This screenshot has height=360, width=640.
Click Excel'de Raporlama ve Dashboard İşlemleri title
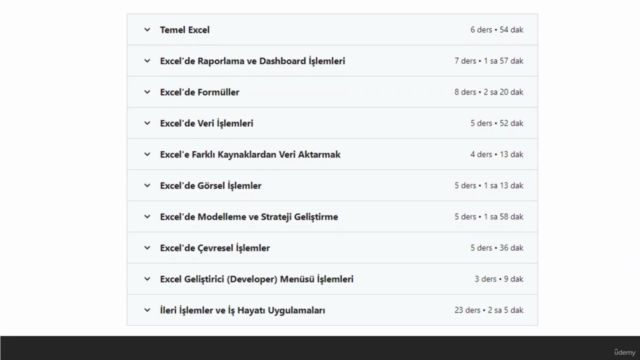252,61
